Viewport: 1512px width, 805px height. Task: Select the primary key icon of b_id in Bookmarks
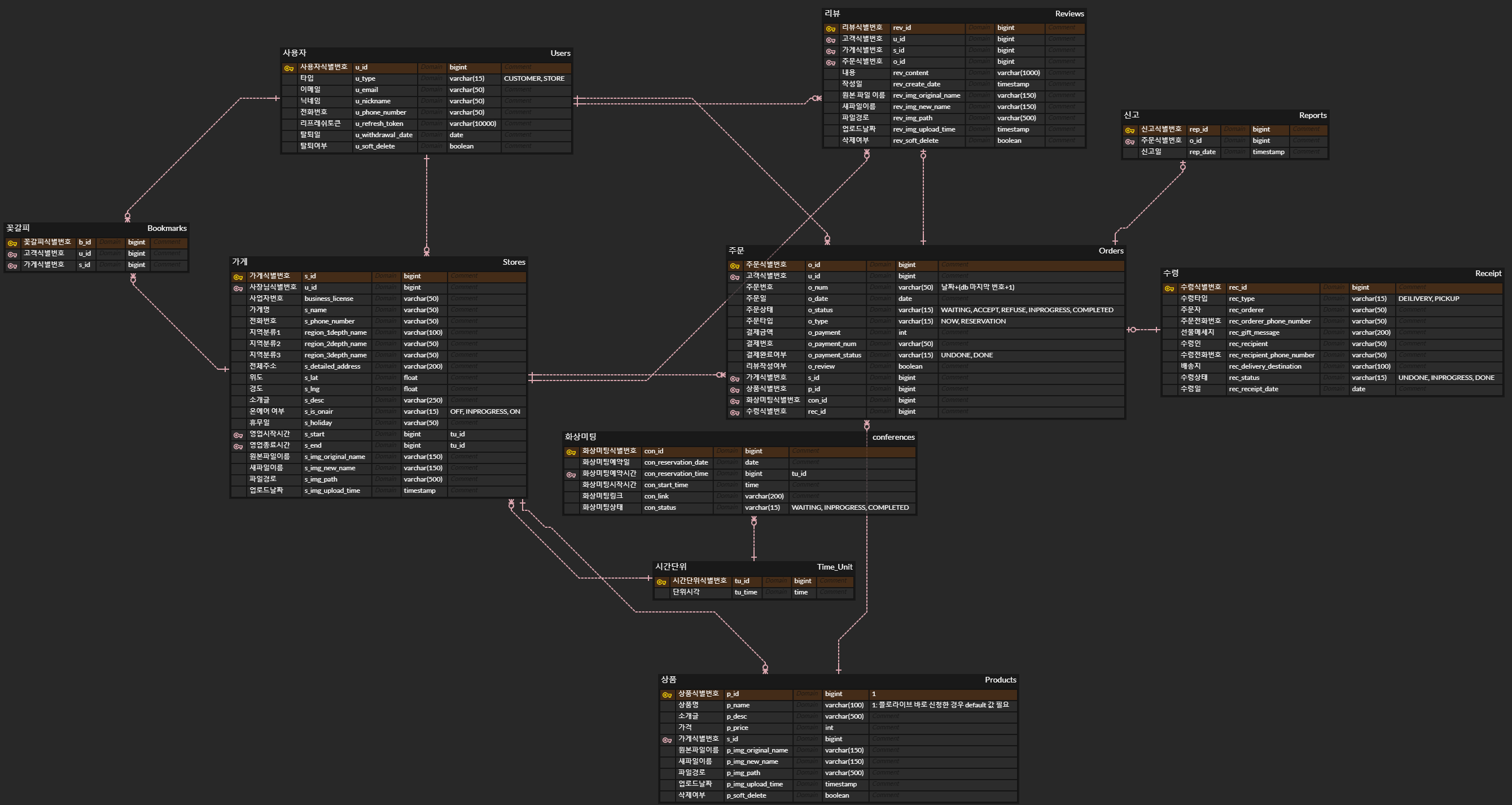[x=12, y=243]
